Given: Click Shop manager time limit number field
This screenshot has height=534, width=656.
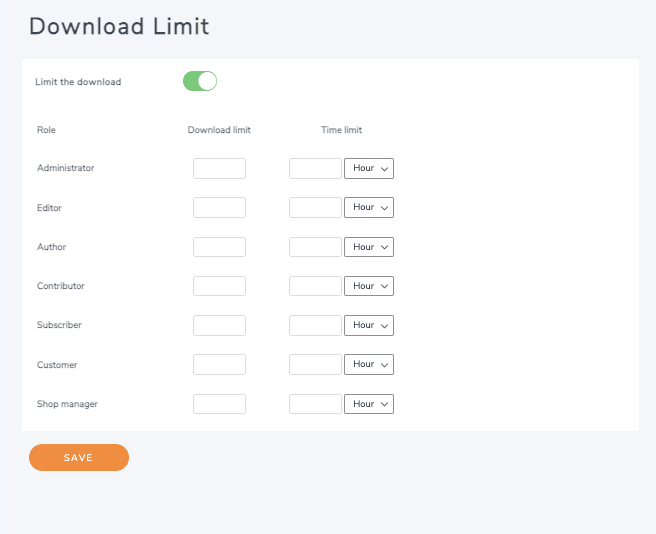Looking at the screenshot, I should click(x=315, y=404).
